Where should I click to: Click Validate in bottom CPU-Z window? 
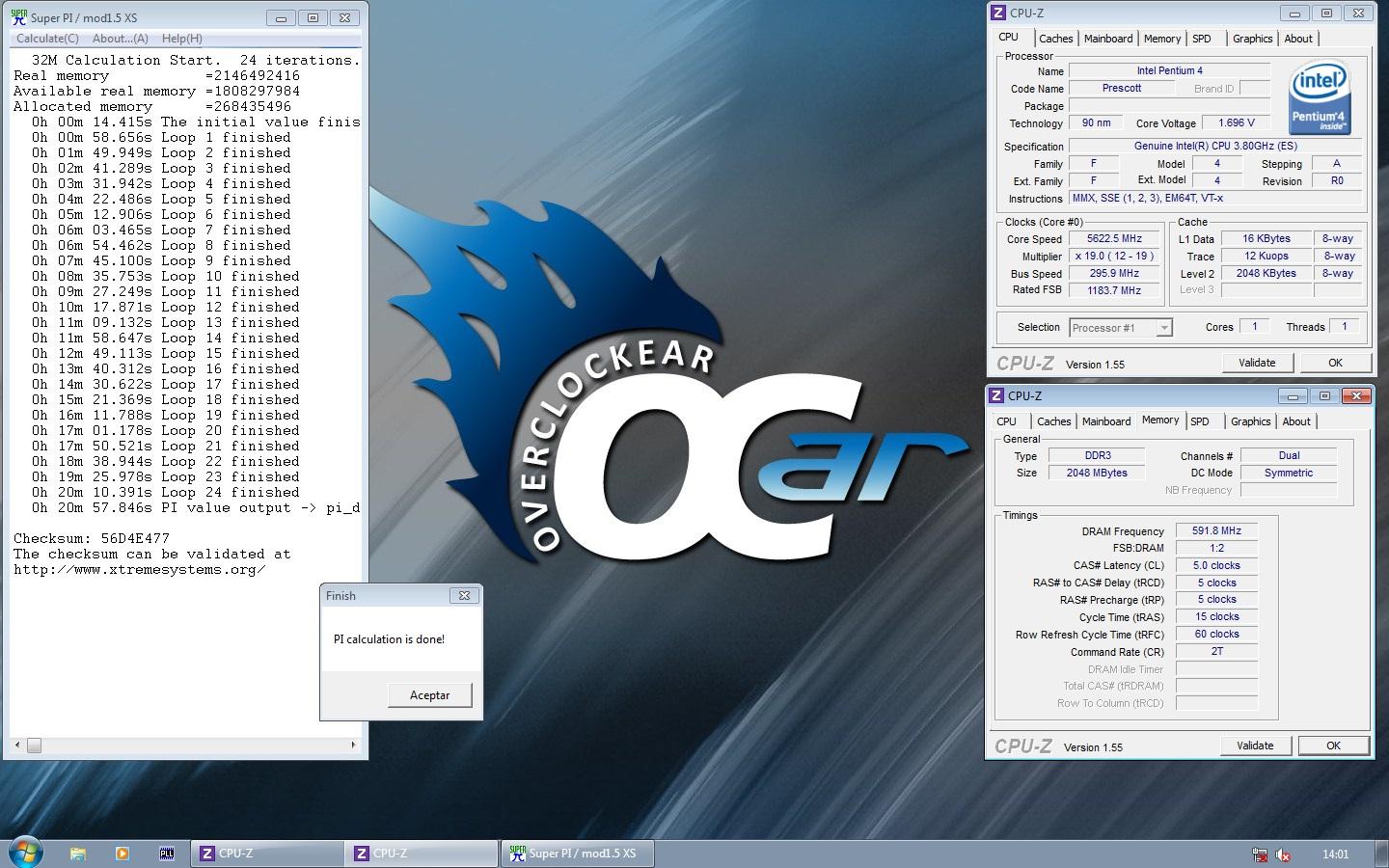click(x=1255, y=746)
